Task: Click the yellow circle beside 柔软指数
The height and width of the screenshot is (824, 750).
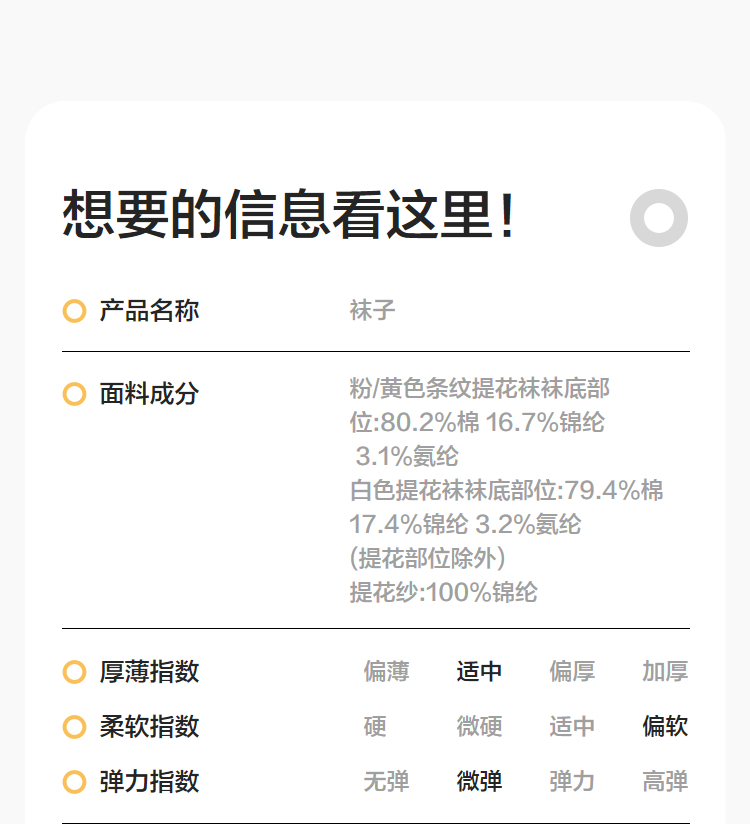Action: tap(74, 727)
